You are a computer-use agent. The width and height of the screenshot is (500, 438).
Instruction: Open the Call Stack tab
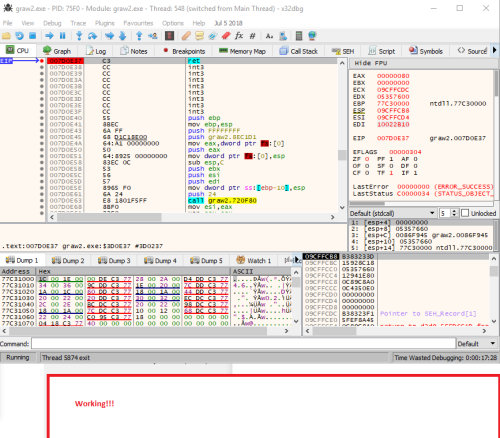(299, 51)
